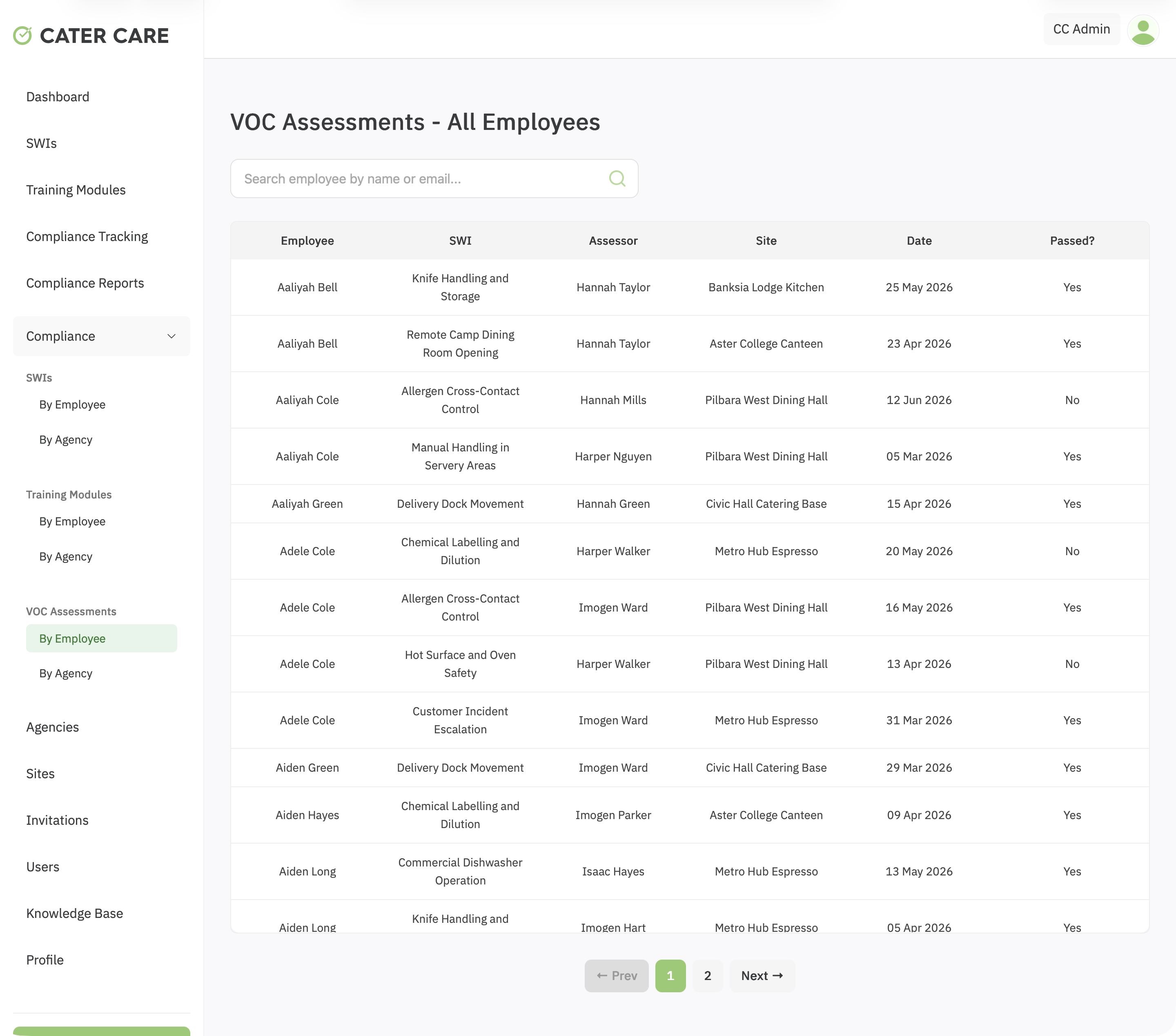Click the Site column header
Viewport: 1176px width, 1036px height.
click(766, 241)
